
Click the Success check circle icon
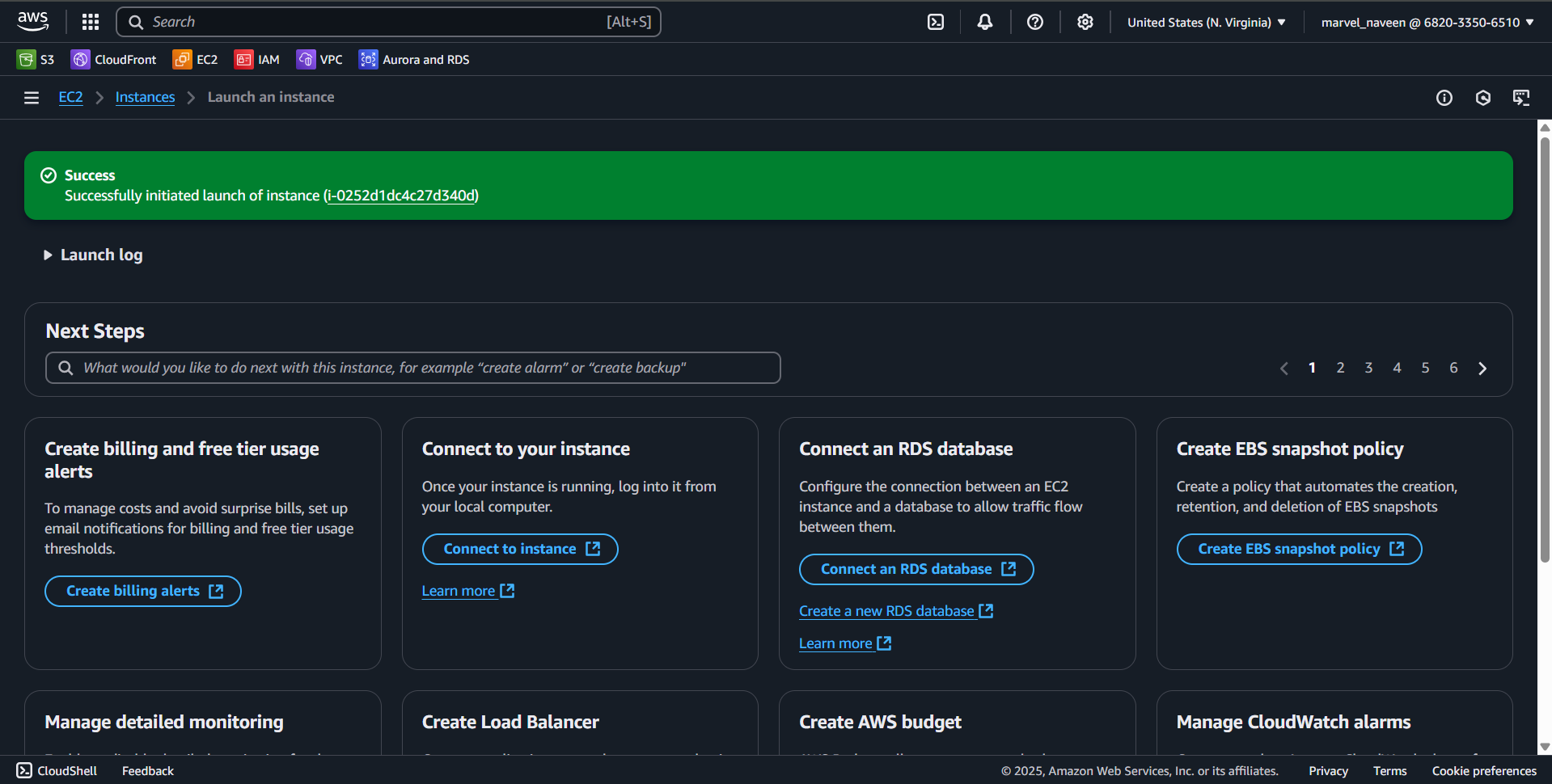tap(49, 175)
